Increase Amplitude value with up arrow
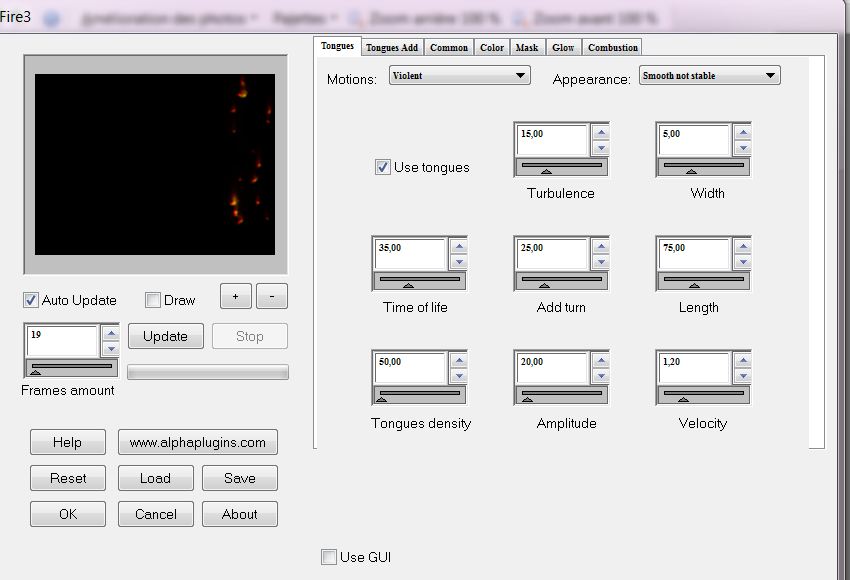This screenshot has height=580, width=850. [x=601, y=360]
